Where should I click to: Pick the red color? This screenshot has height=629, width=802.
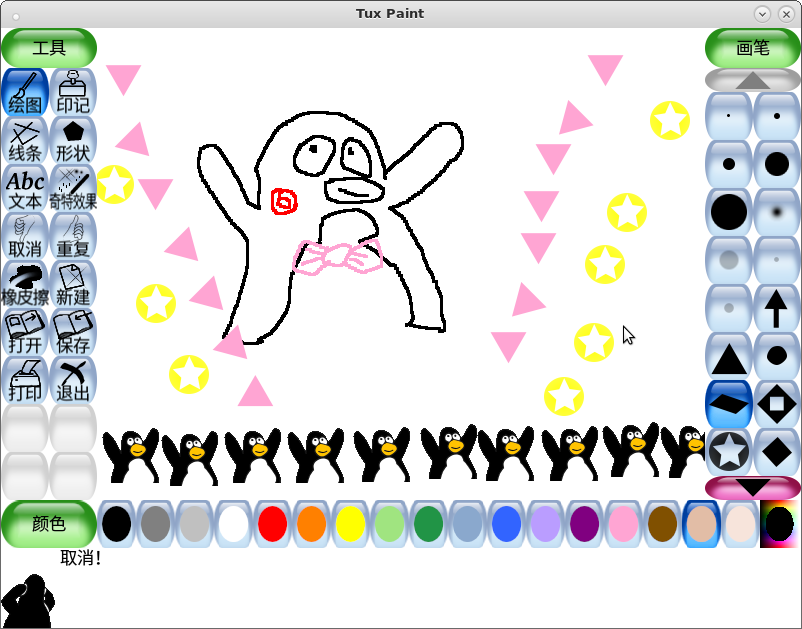(x=272, y=524)
